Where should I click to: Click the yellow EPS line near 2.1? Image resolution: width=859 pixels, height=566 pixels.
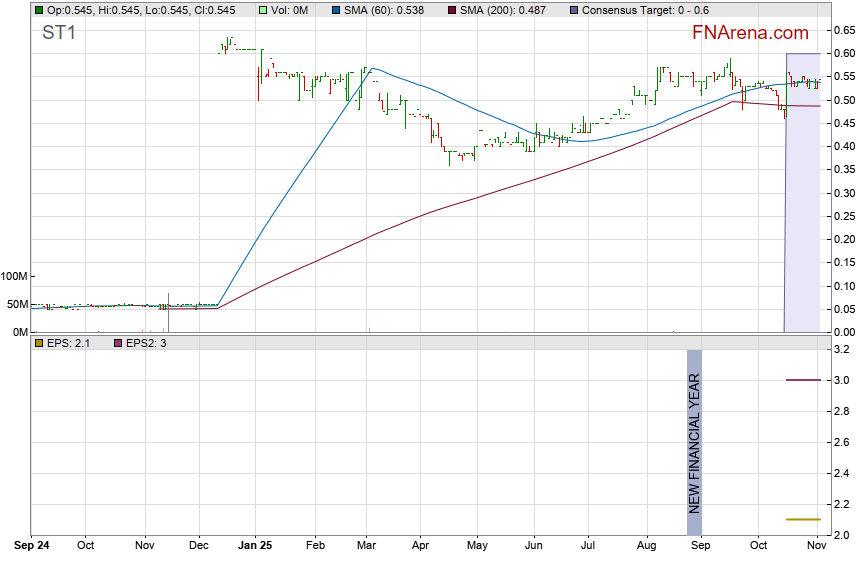803,519
